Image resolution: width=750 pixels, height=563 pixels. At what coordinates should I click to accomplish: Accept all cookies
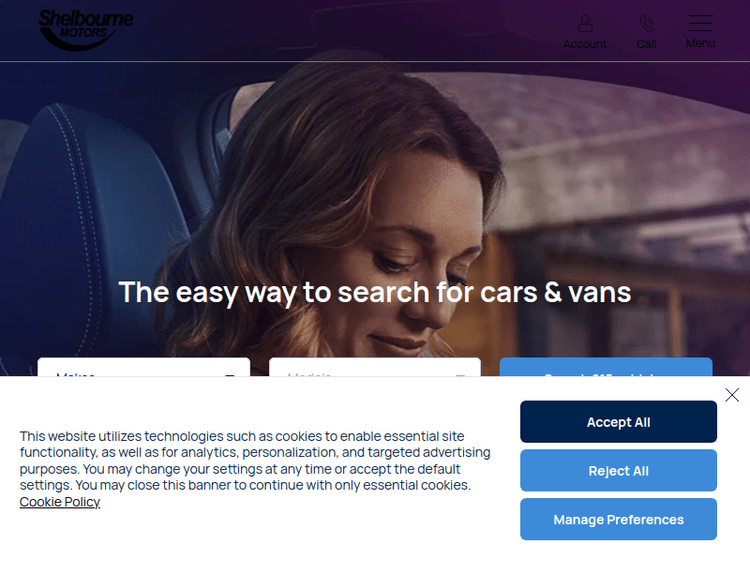click(x=618, y=422)
